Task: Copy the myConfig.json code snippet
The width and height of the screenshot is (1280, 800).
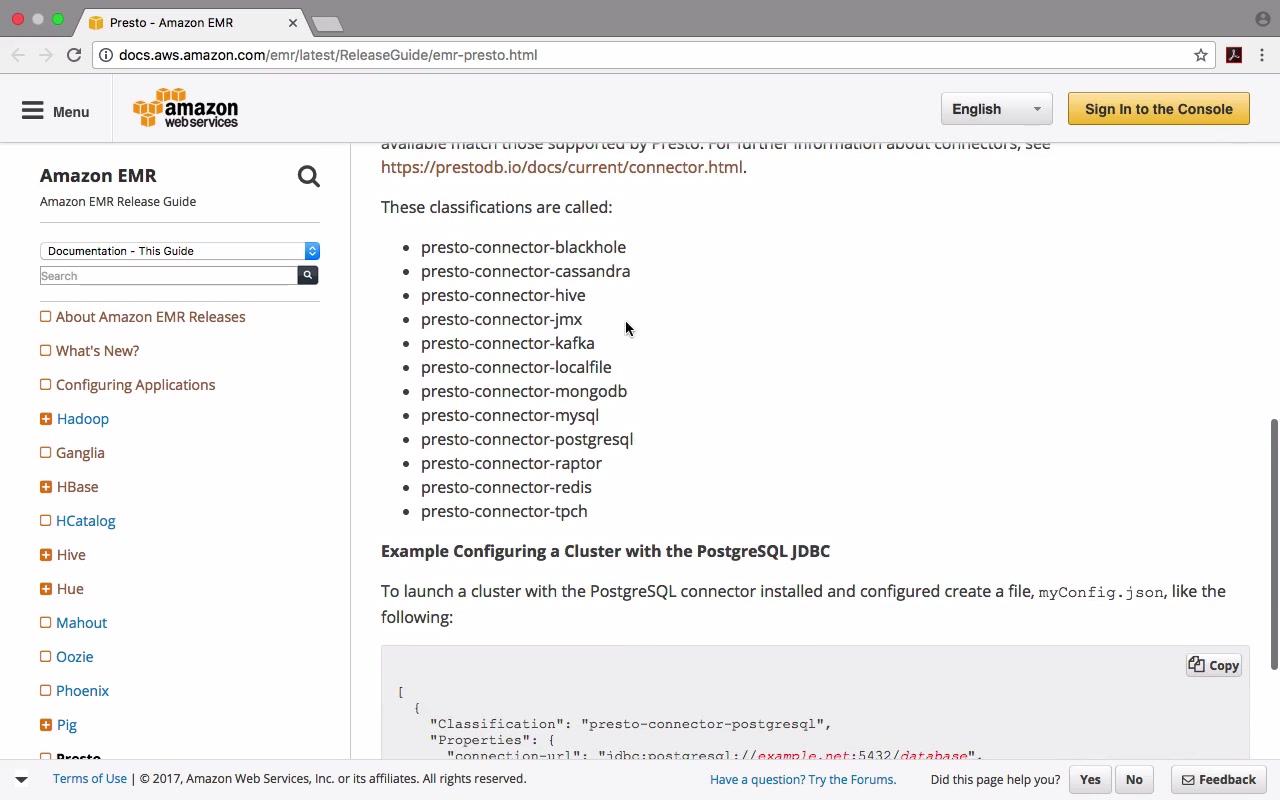Action: [x=1214, y=665]
